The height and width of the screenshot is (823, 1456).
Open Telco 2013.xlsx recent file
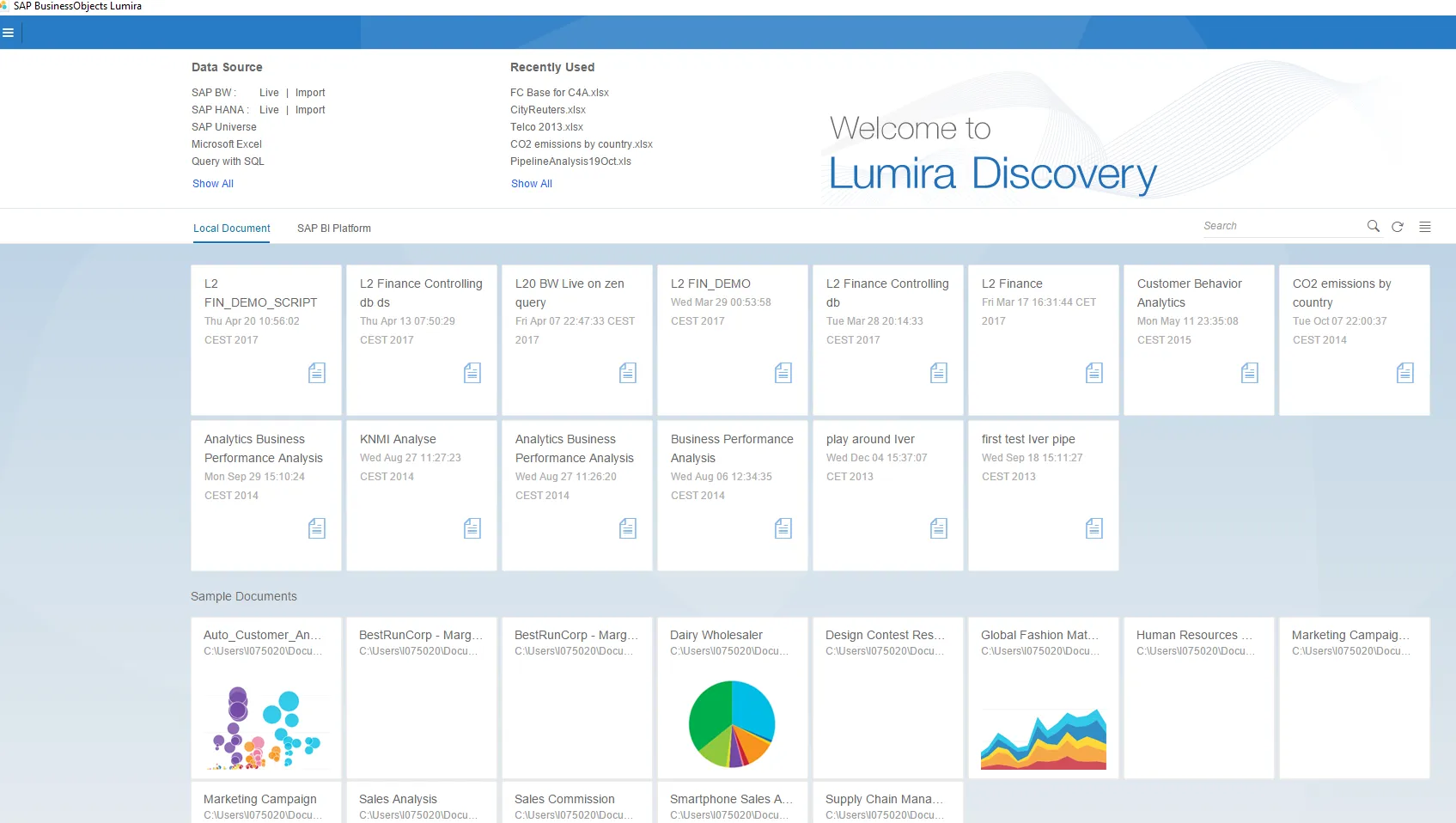(546, 127)
